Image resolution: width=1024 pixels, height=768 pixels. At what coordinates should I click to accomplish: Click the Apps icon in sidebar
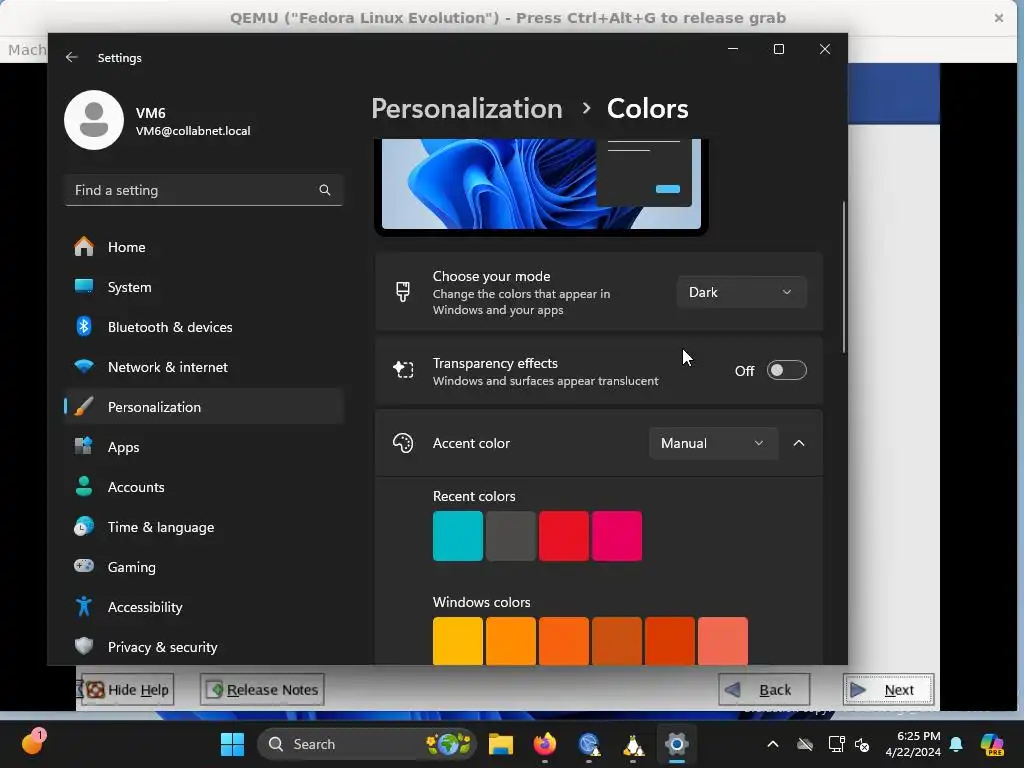coord(84,447)
